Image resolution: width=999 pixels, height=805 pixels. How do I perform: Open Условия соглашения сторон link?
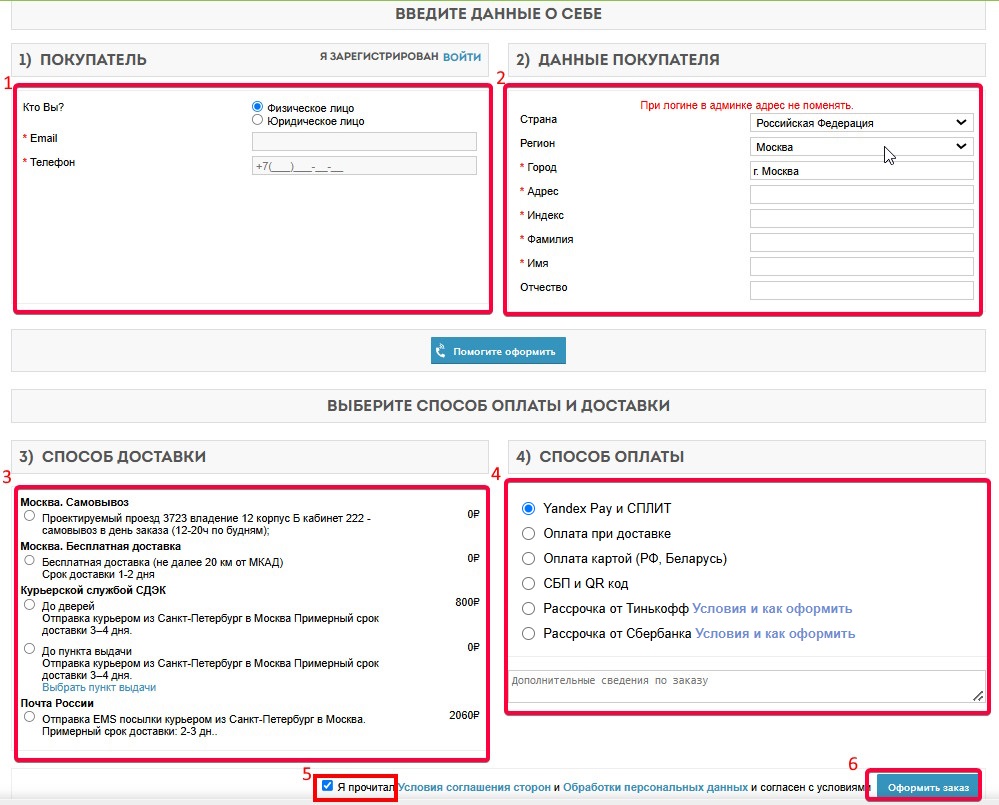click(475, 787)
